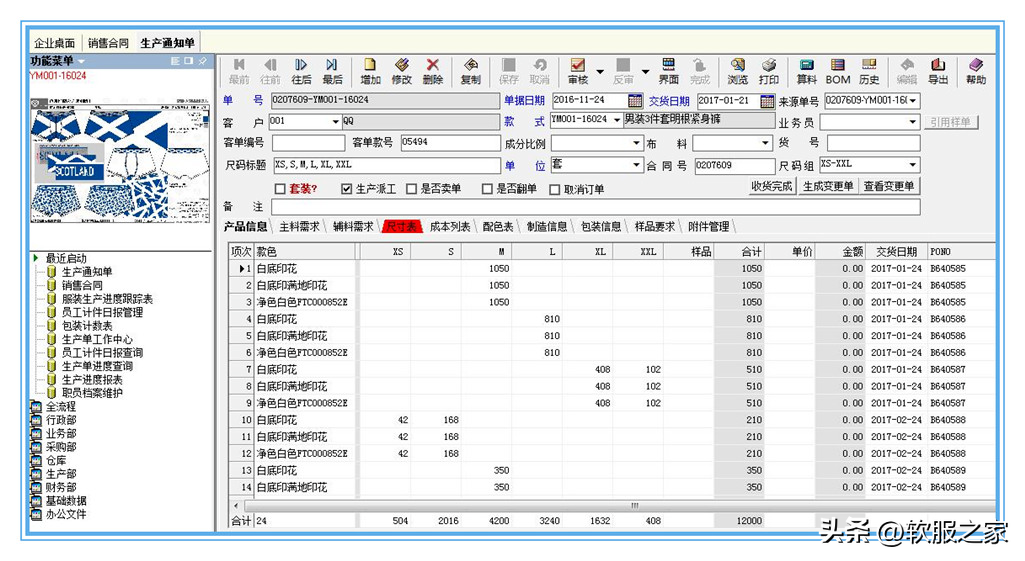Image resolution: width=1025 pixels, height=561 pixels.
Task: Click the 导出 (Export) toolbar icon
Action: (x=938, y=71)
